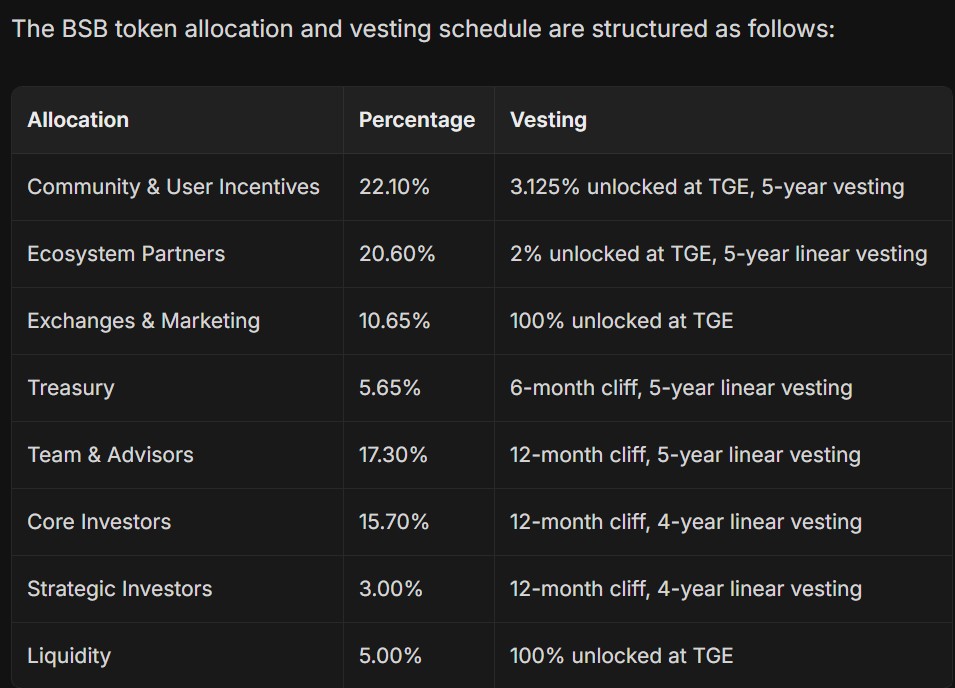Viewport: 955px width, 688px height.
Task: Click the Ecosystem Partners row label
Action: point(126,254)
